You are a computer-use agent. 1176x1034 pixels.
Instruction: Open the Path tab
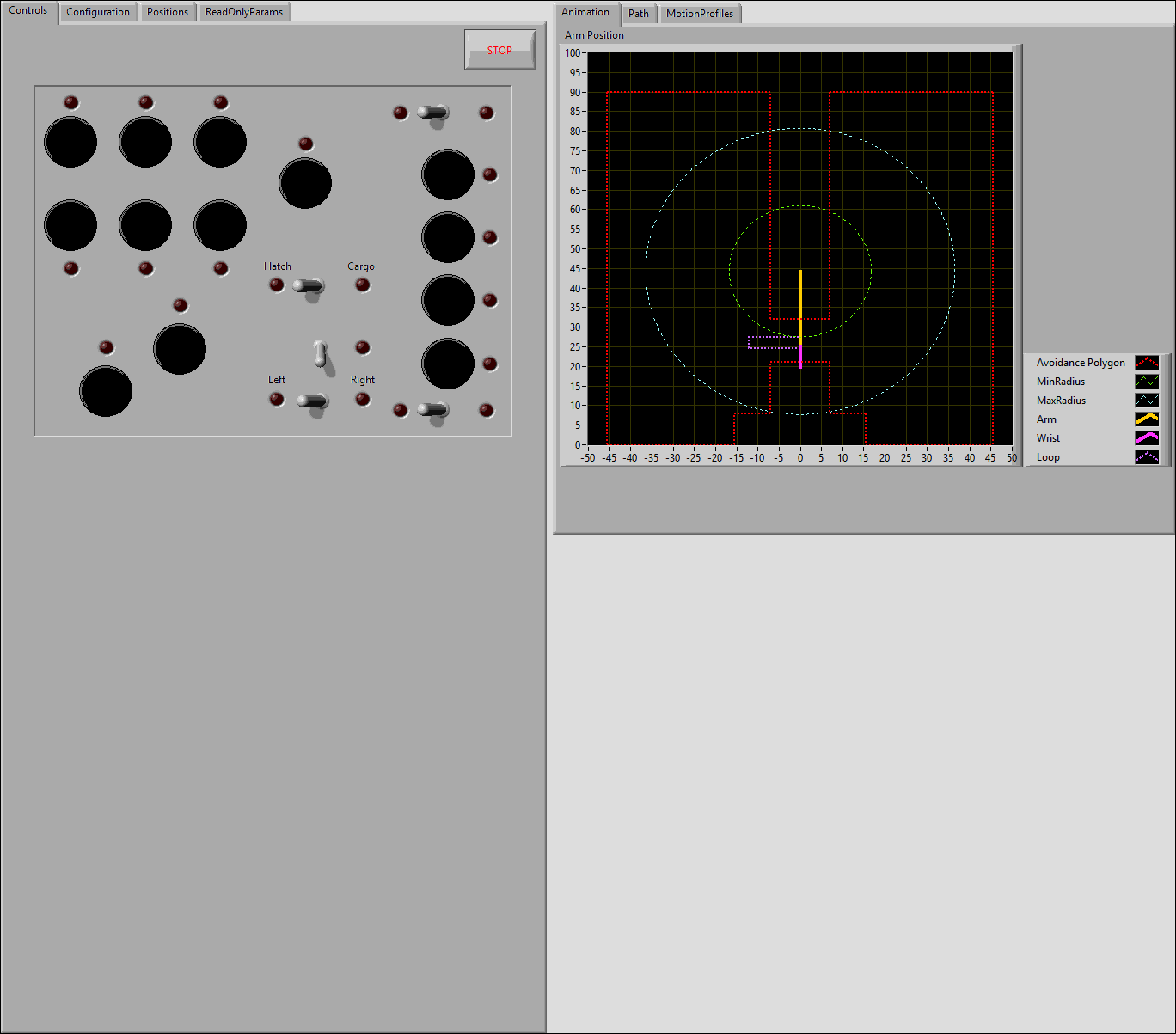pos(639,14)
